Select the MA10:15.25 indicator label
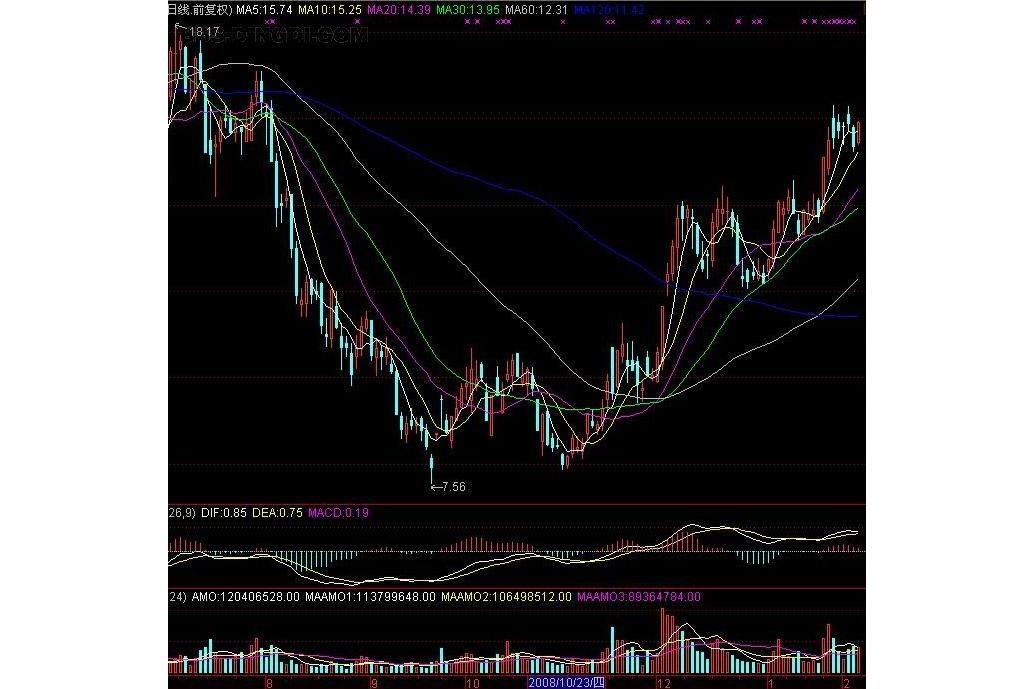The width and height of the screenshot is (1034, 689). click(334, 9)
